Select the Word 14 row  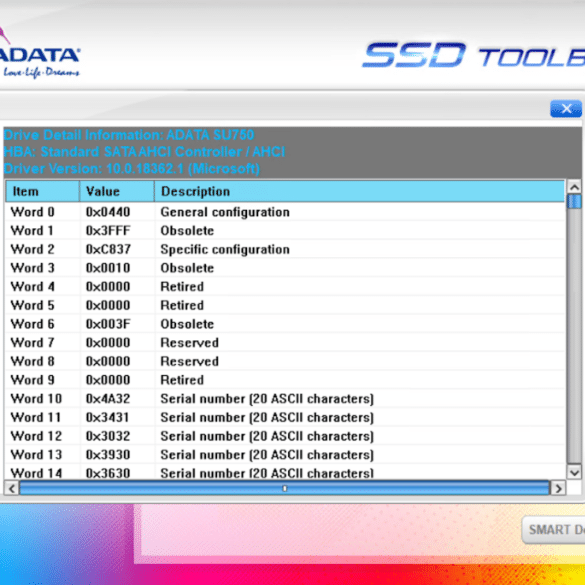pos(285,472)
